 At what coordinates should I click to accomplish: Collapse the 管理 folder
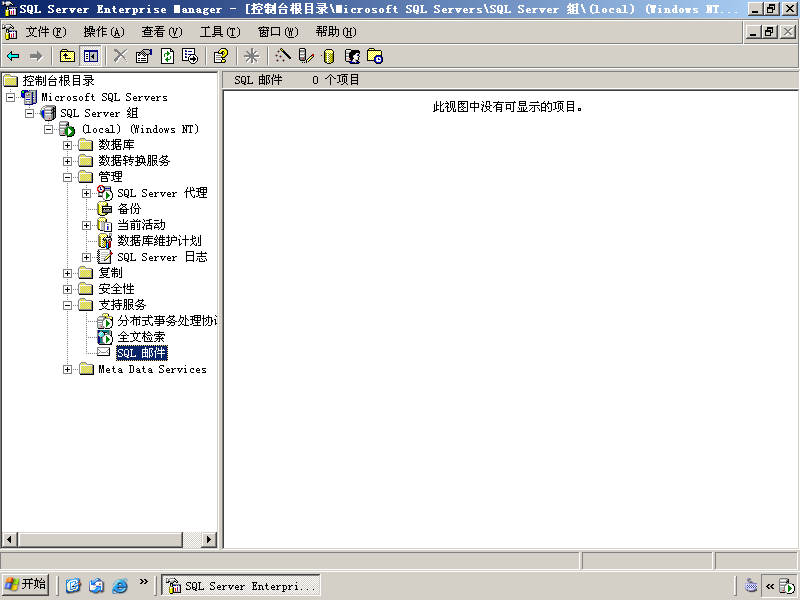(x=67, y=177)
